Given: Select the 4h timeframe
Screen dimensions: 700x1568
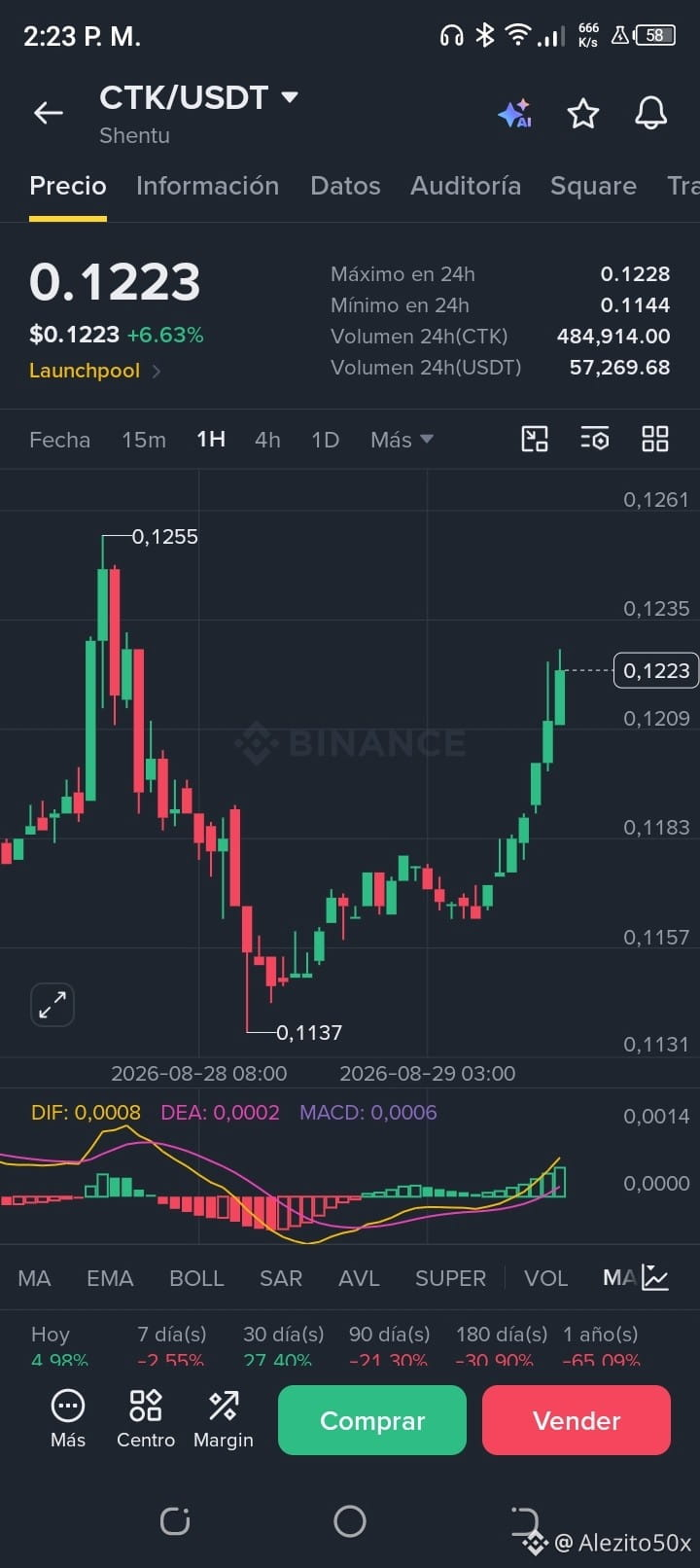Looking at the screenshot, I should point(267,440).
